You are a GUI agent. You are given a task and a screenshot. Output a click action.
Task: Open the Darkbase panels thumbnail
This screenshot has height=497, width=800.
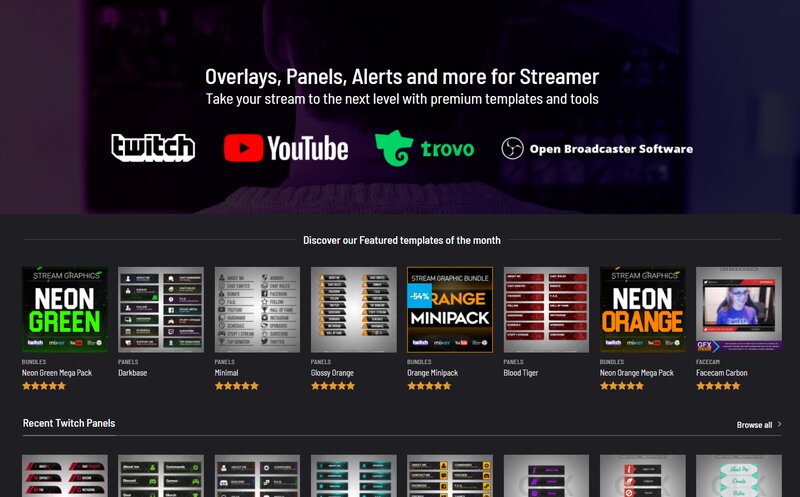(161, 309)
